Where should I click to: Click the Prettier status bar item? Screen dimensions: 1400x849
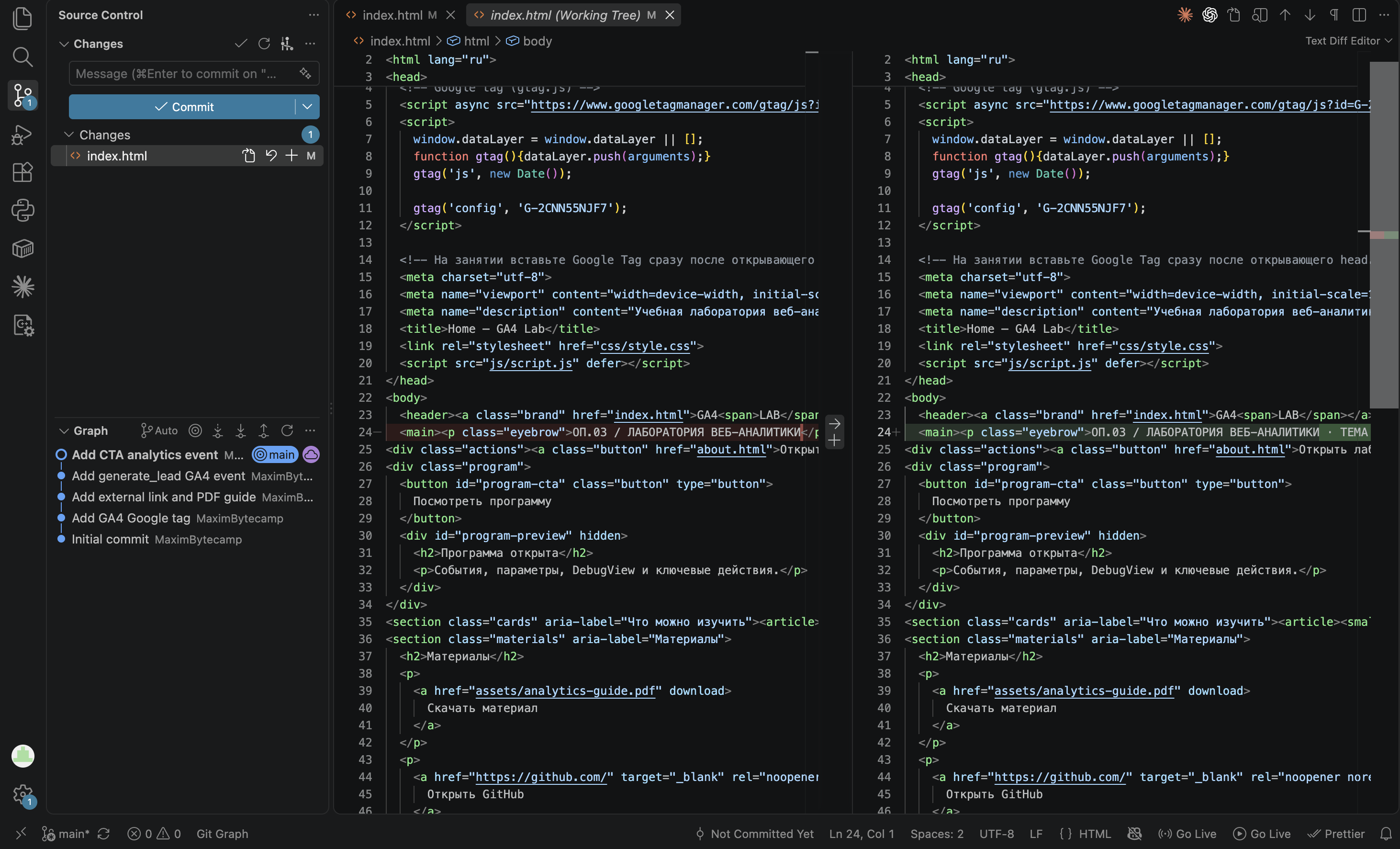(1336, 834)
